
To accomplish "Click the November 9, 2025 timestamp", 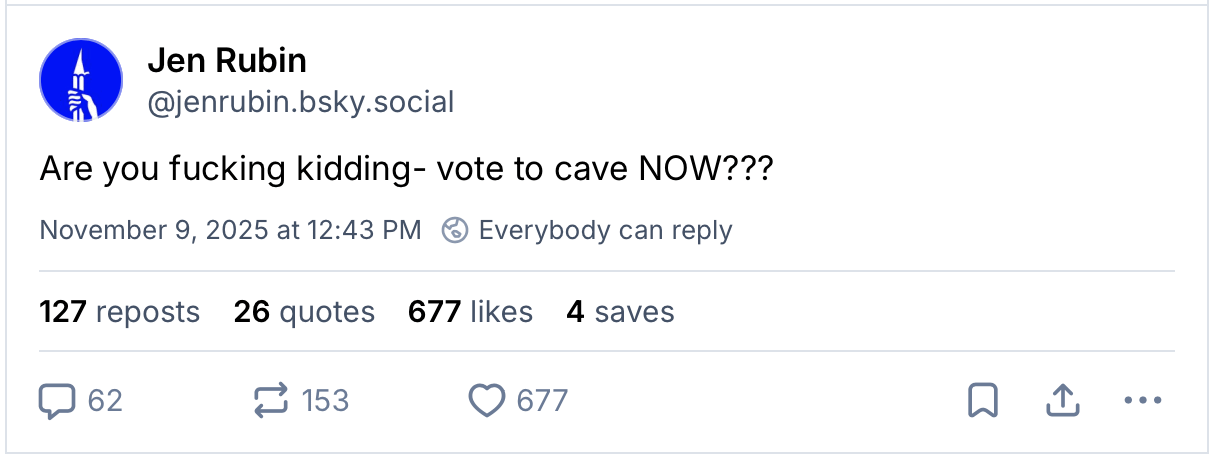I will point(230,230).
